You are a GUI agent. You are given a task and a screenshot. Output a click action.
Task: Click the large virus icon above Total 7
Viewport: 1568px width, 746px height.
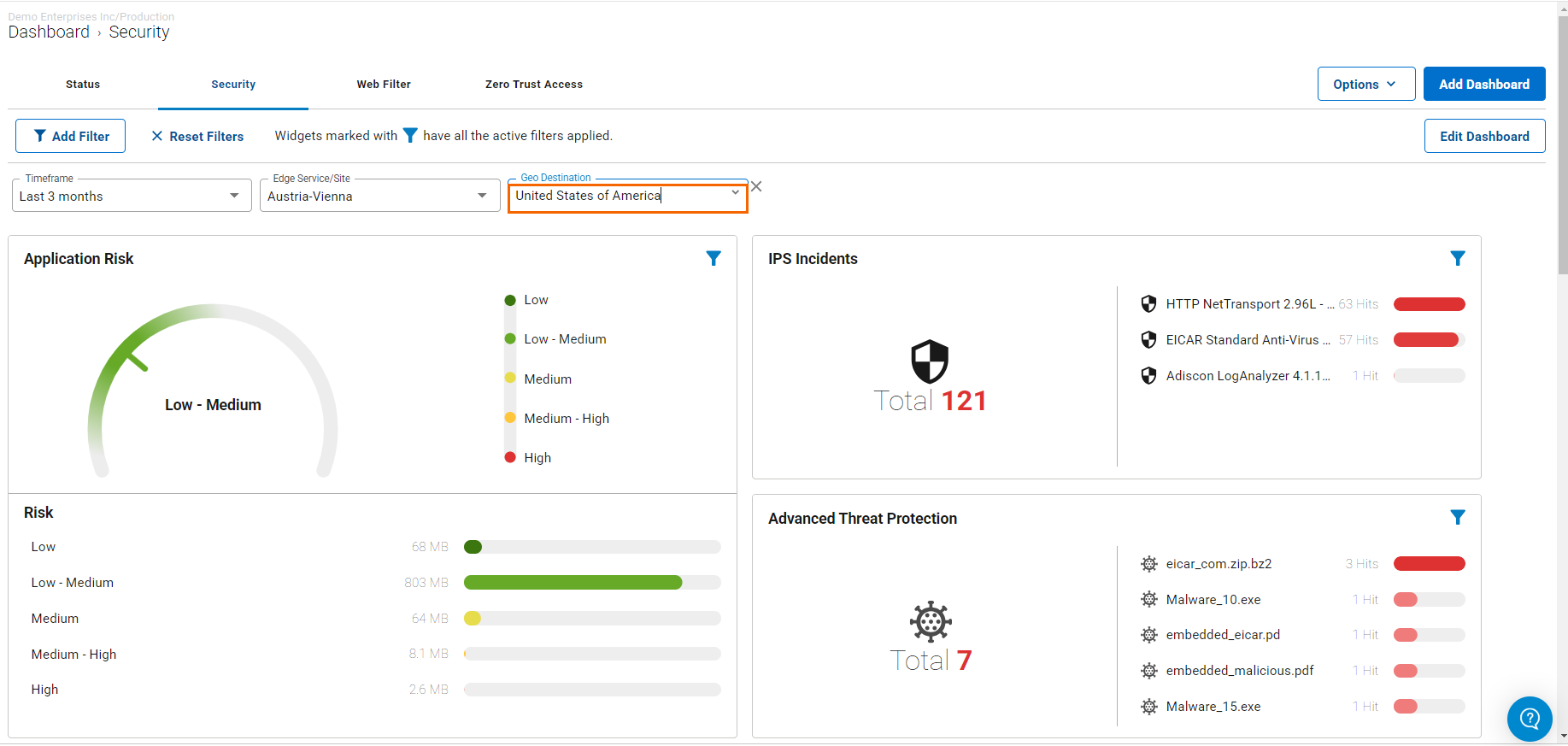pyautogui.click(x=931, y=621)
